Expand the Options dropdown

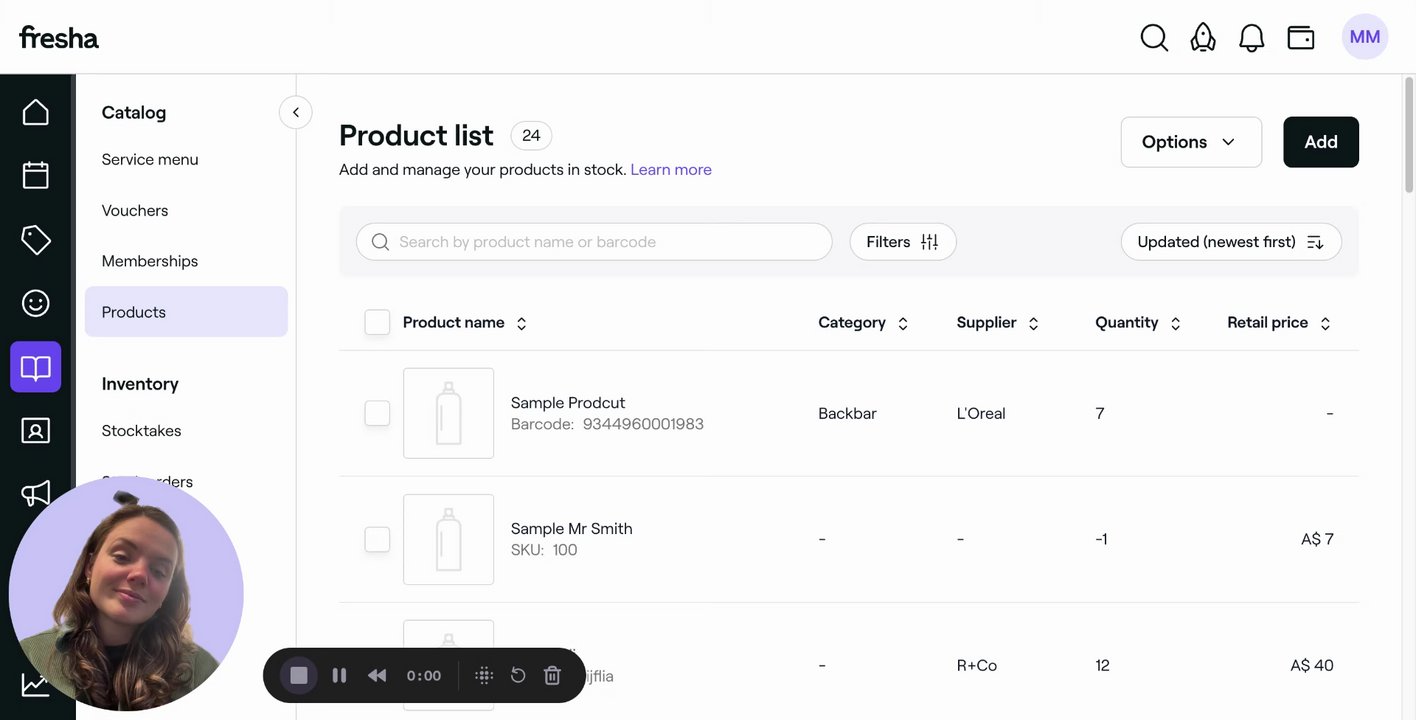point(1190,142)
